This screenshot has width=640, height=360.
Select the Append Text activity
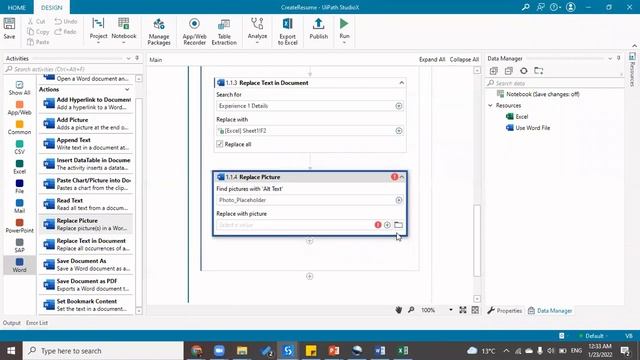pyautogui.click(x=86, y=144)
